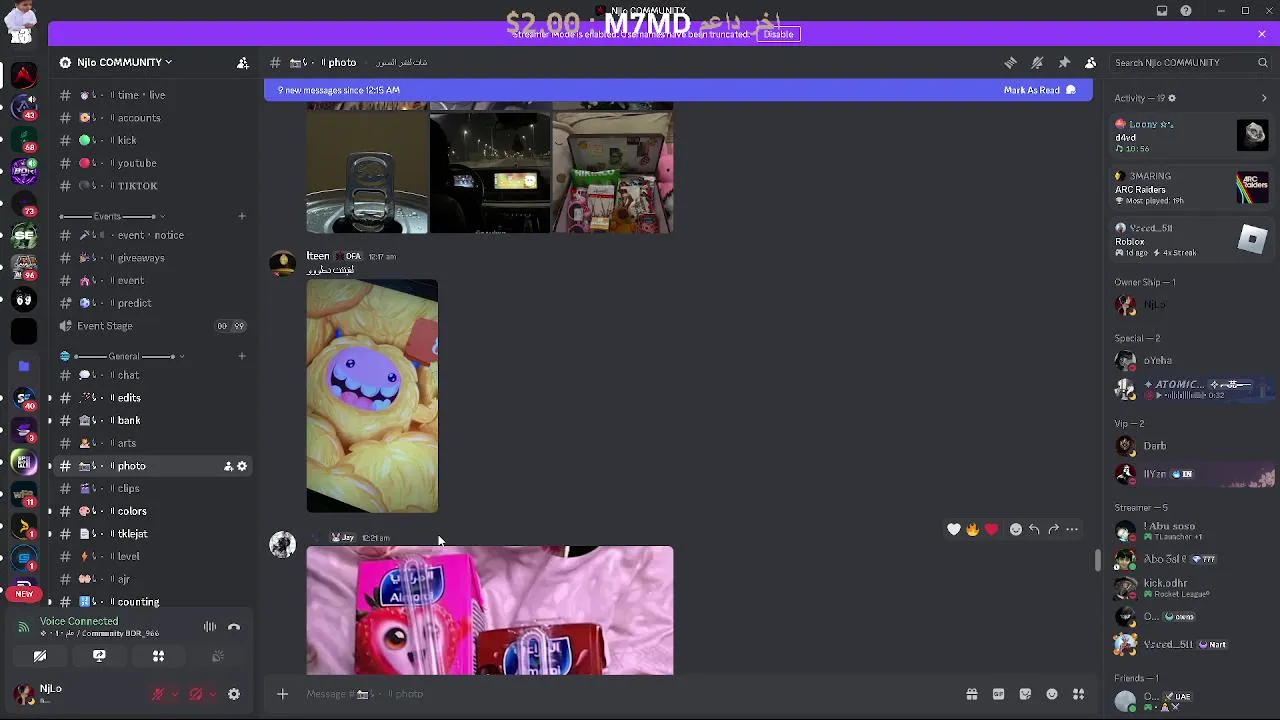React with red heart emoji
1280x720 pixels.
coord(991,529)
